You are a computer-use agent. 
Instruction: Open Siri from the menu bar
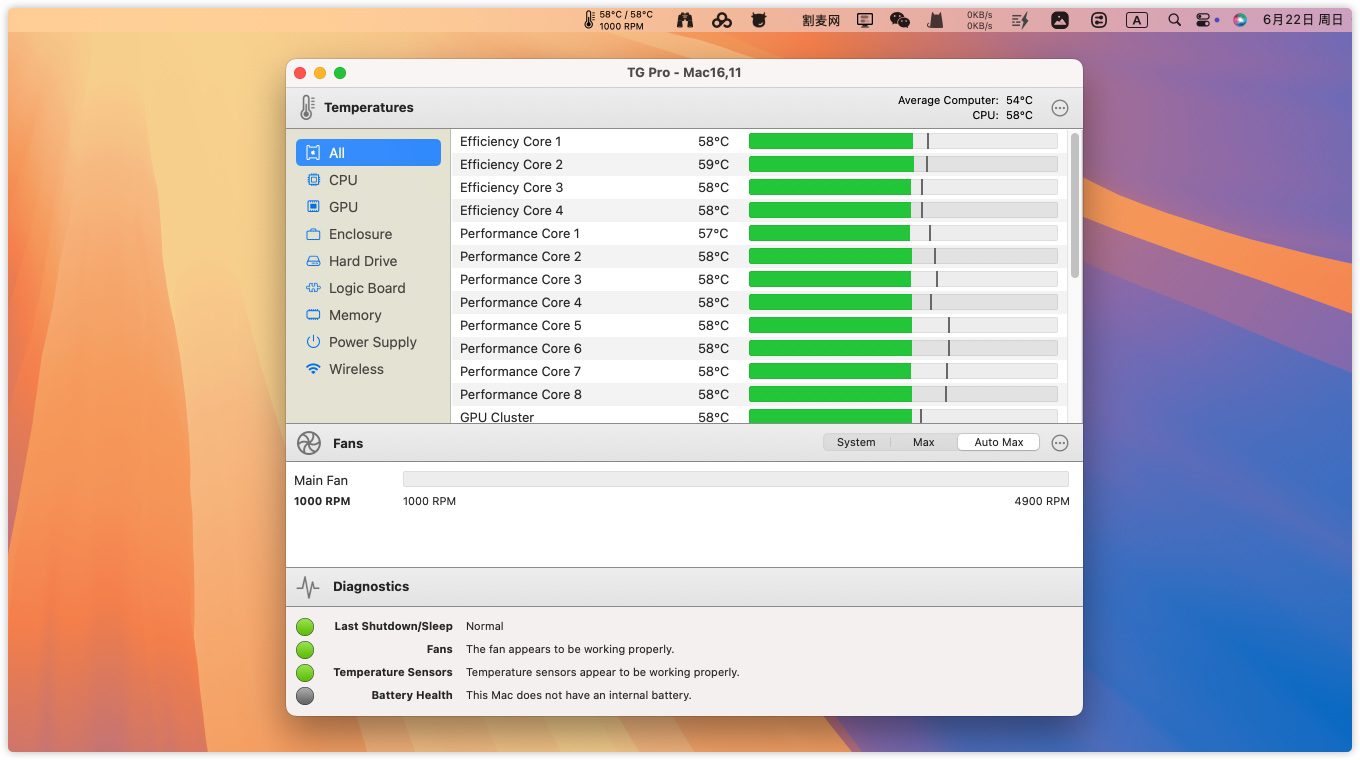coord(1240,20)
